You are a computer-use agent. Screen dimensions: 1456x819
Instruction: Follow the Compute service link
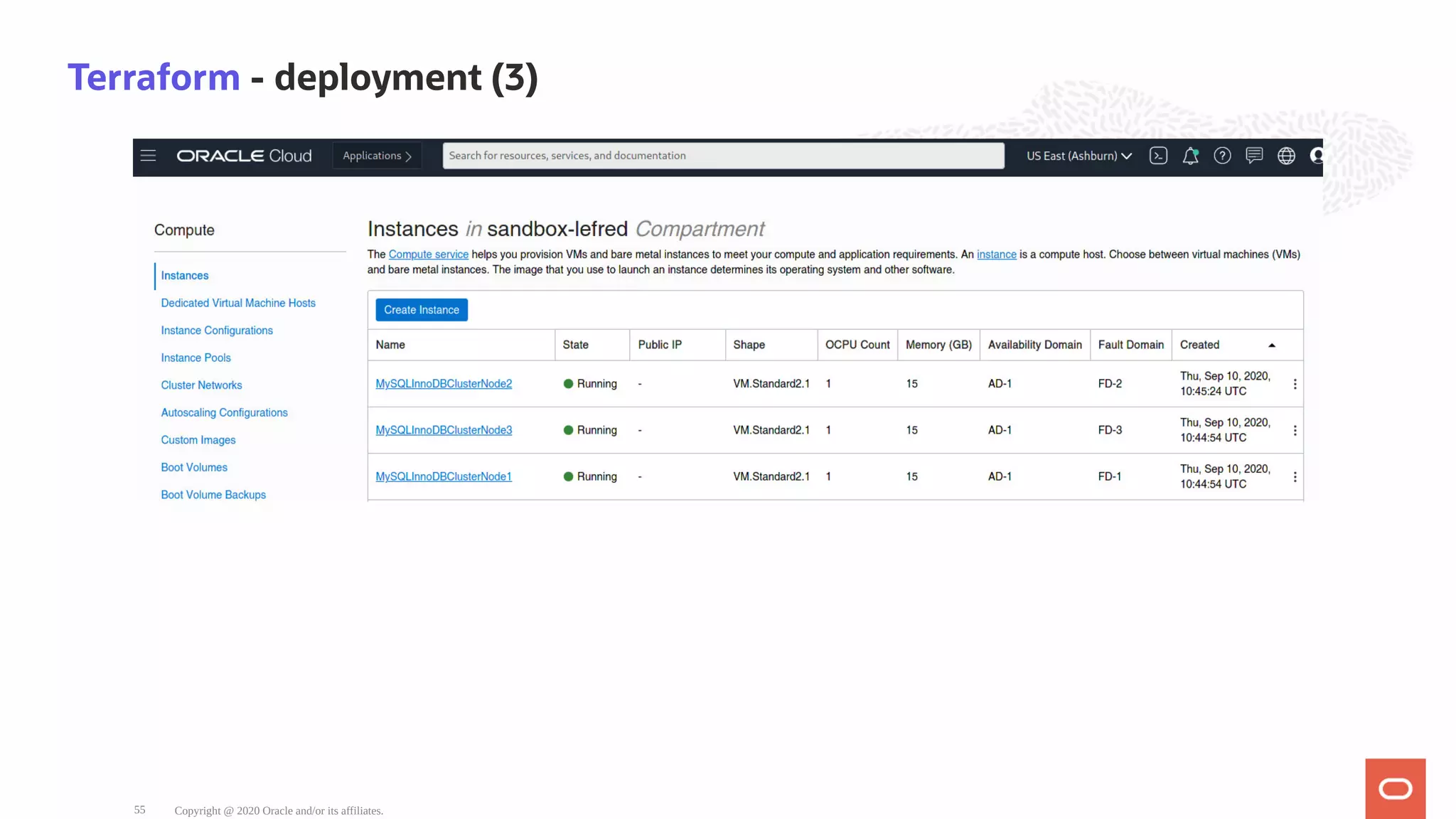(428, 255)
